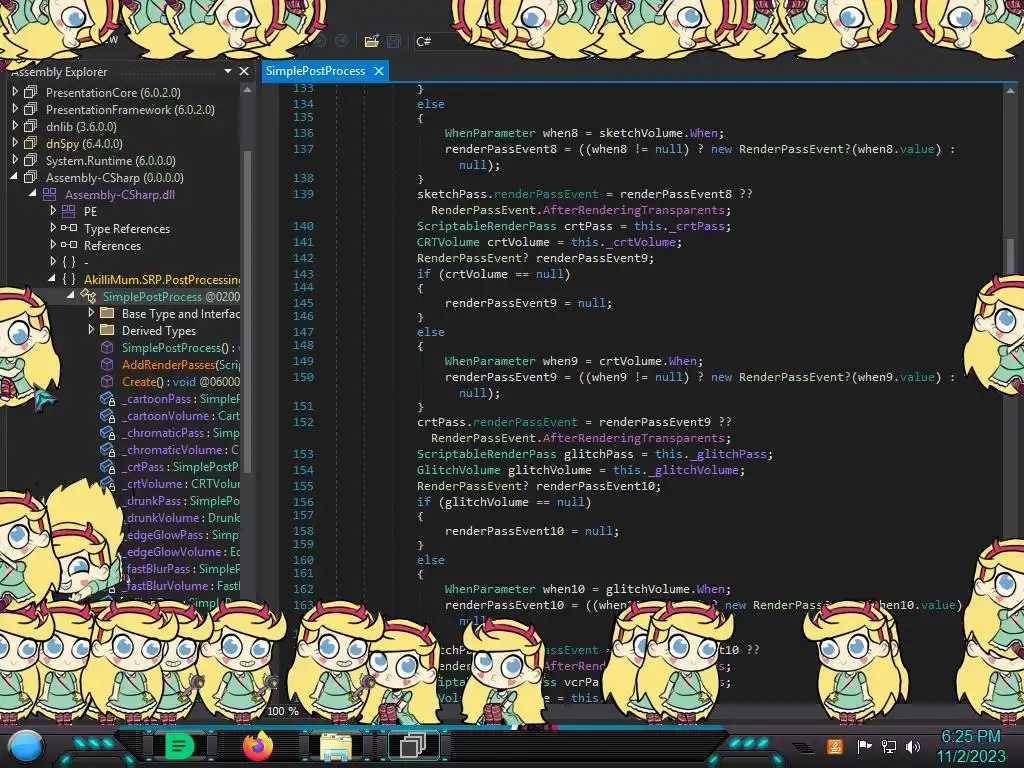The width and height of the screenshot is (1024, 768).
Task: Select the PresentationFramework (6.0.2.0) assembly
Action: pos(130,110)
